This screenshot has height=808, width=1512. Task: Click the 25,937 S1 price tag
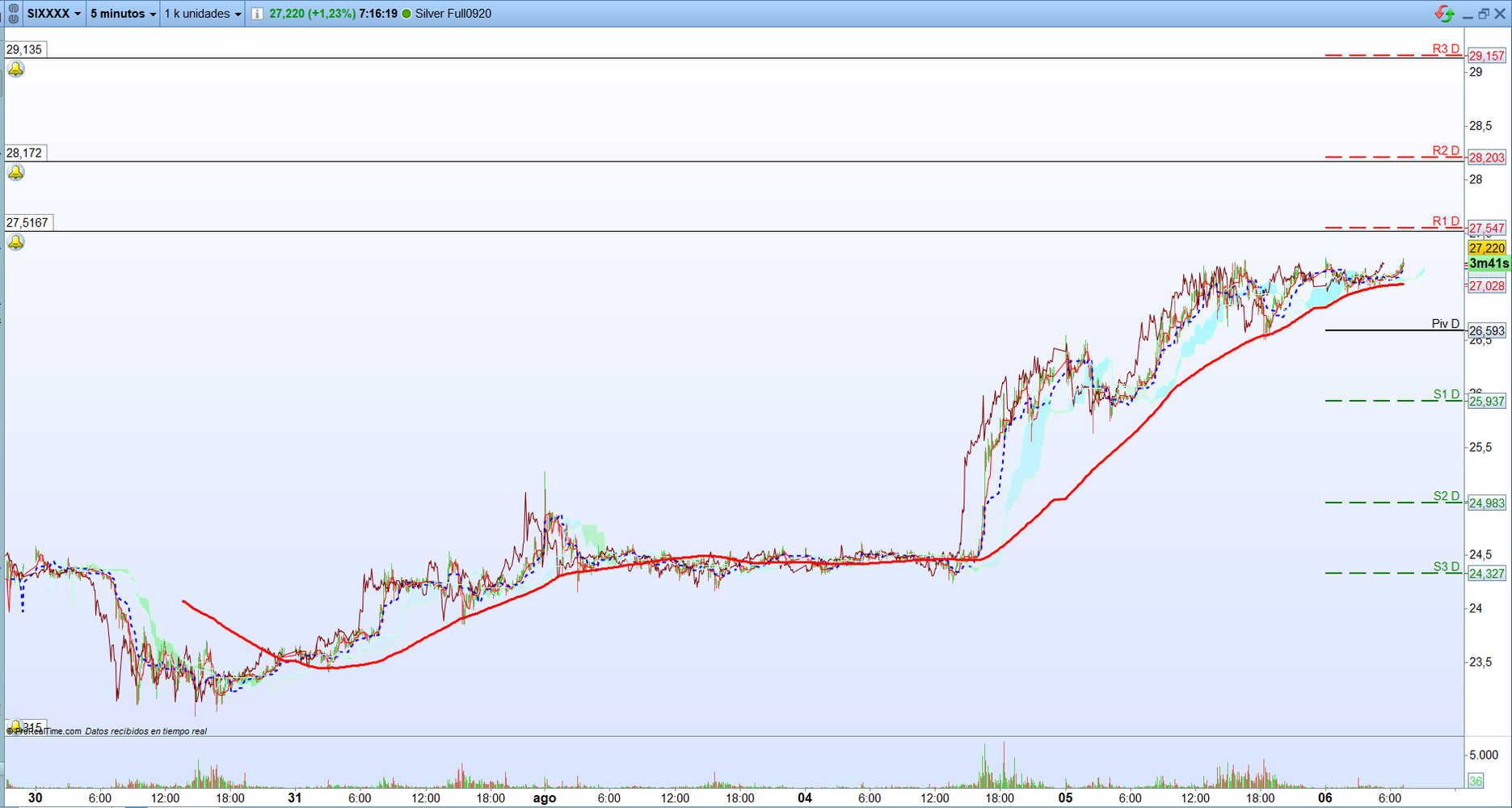(x=1487, y=401)
